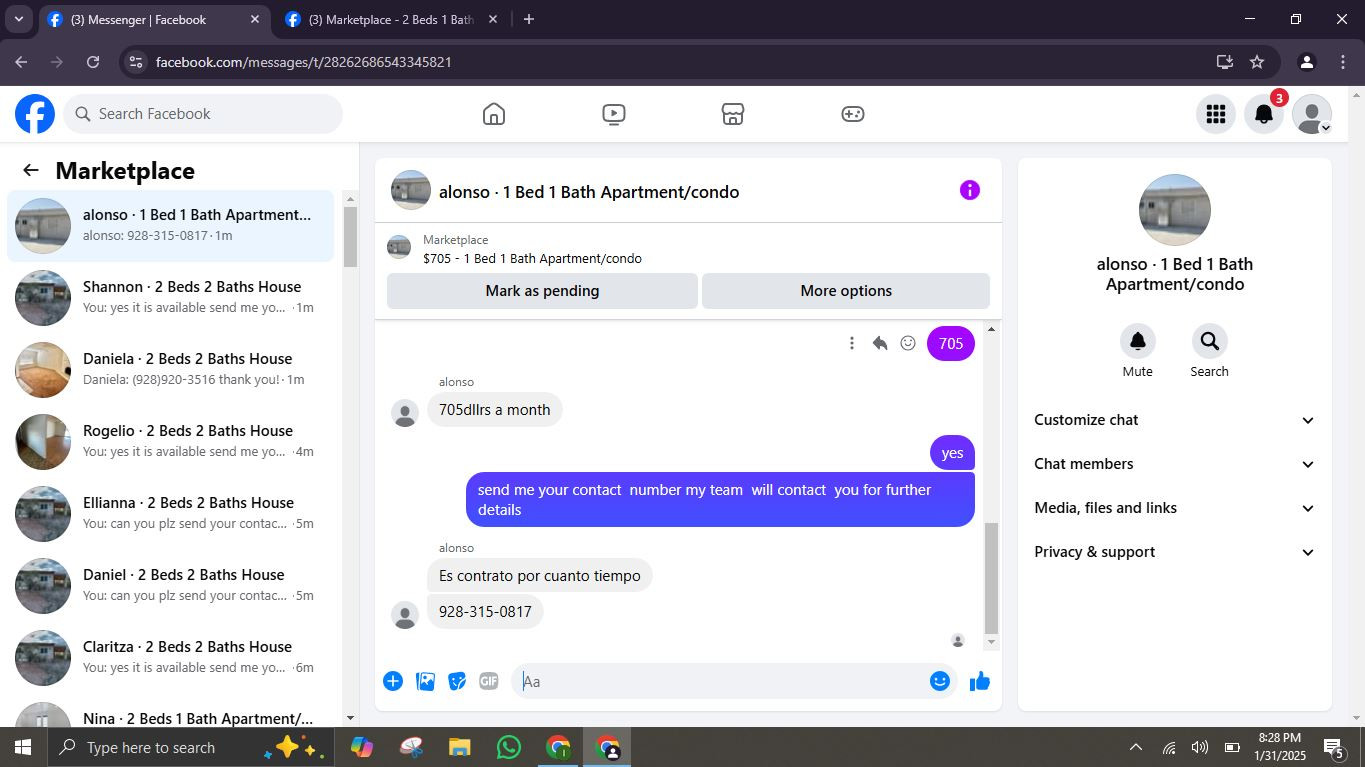
Task: Open the Daniel 2 Beds 2 Baths chat
Action: pos(171,586)
